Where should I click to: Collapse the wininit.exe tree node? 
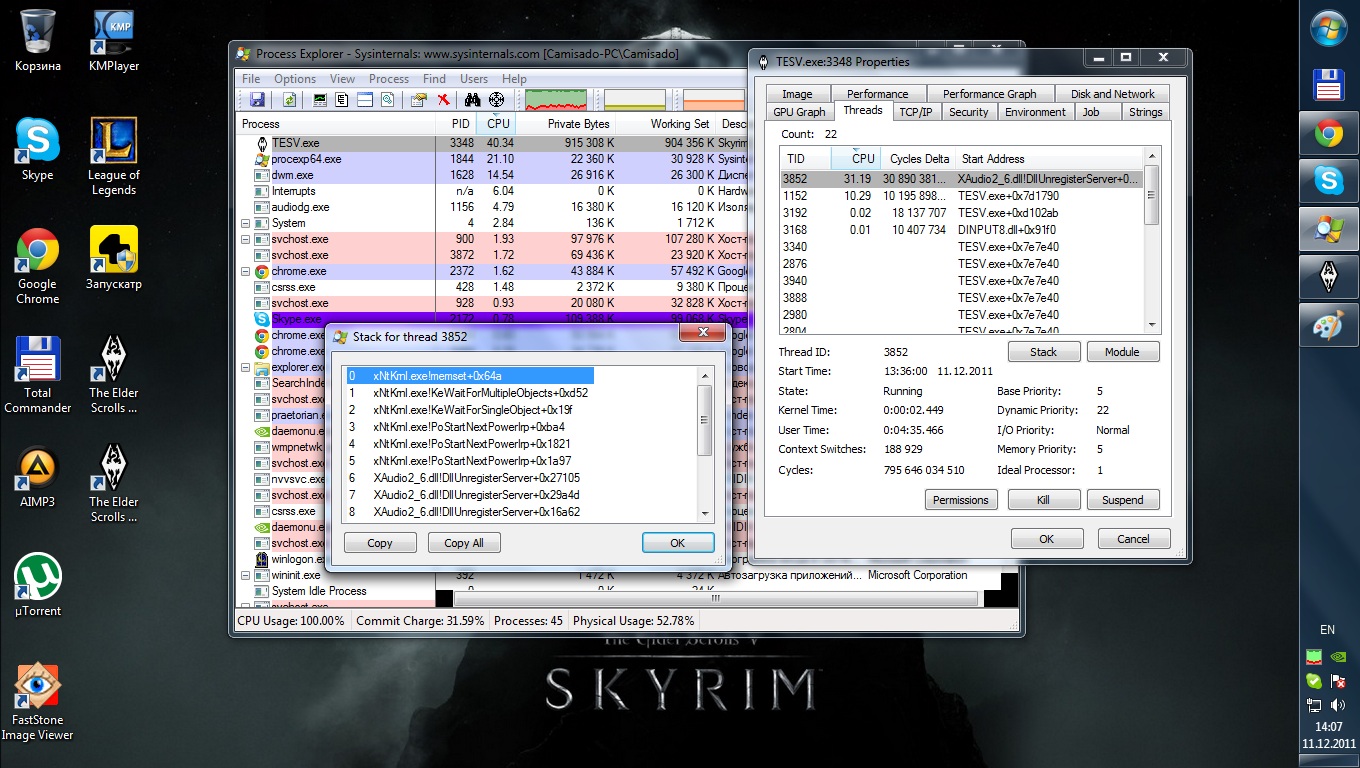click(246, 575)
